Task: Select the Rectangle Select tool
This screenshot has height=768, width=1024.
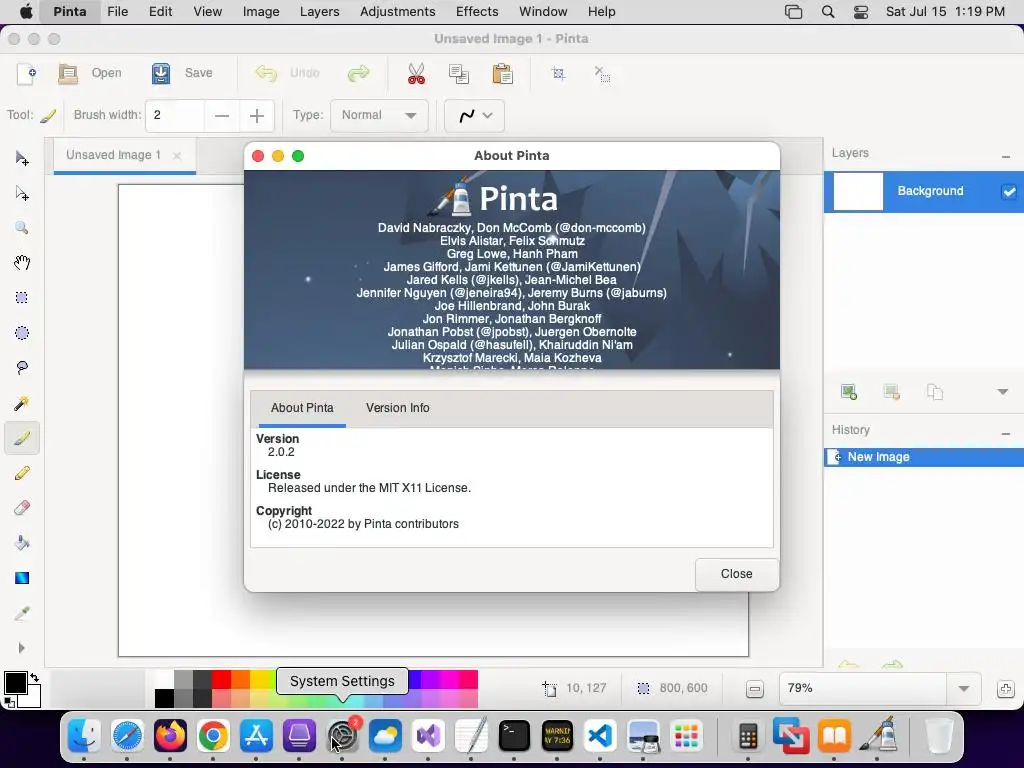Action: 22,298
